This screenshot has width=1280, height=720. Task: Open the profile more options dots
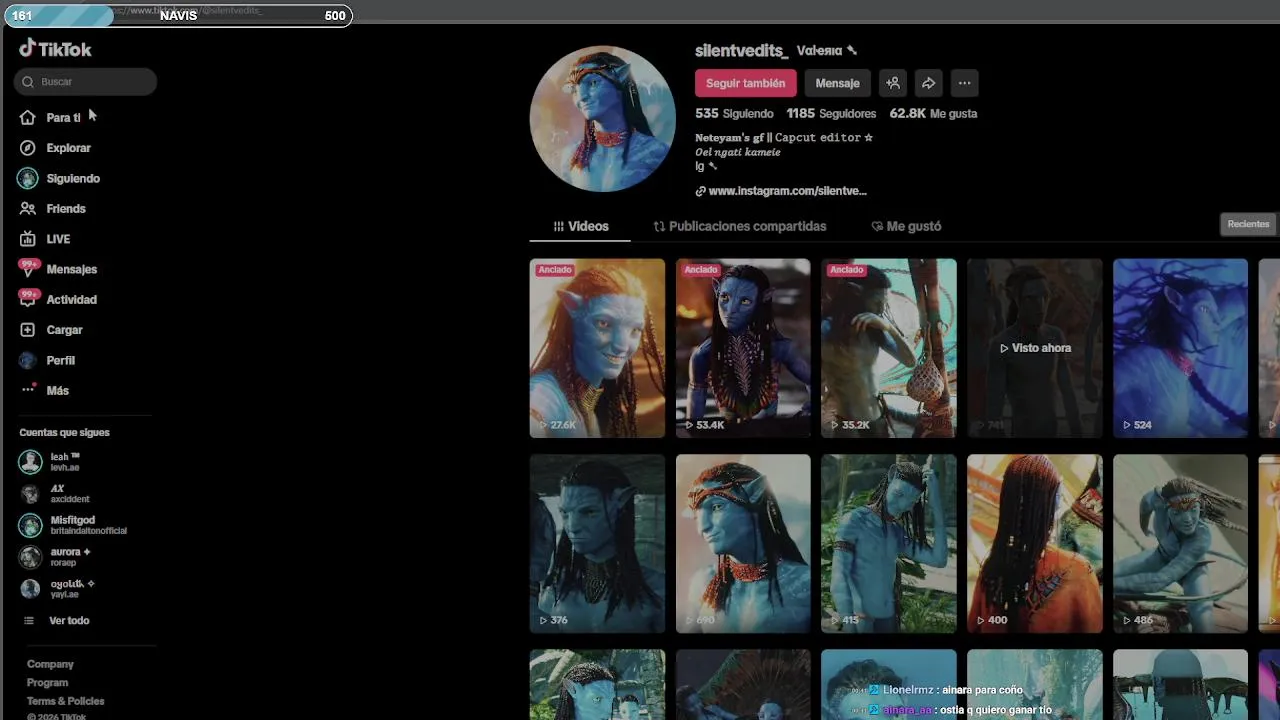[964, 83]
